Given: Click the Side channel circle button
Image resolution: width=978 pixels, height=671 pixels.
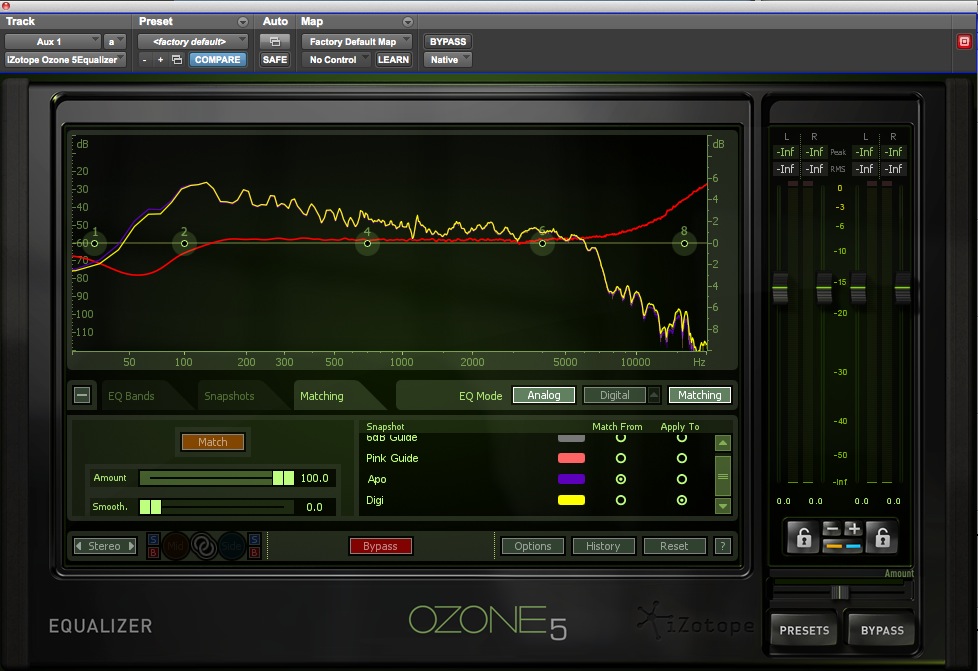Looking at the screenshot, I should click(231, 546).
